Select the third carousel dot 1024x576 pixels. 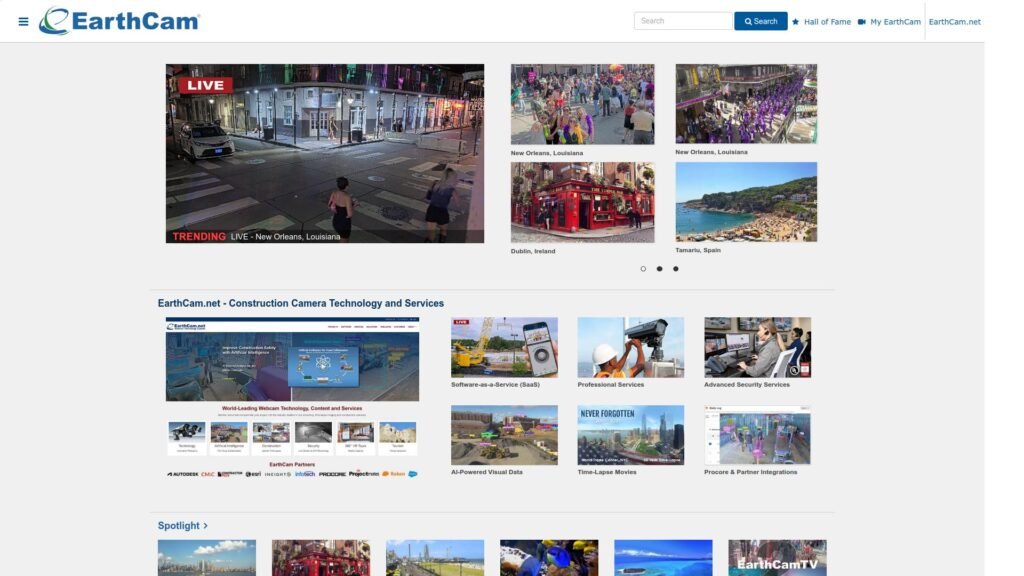676,268
